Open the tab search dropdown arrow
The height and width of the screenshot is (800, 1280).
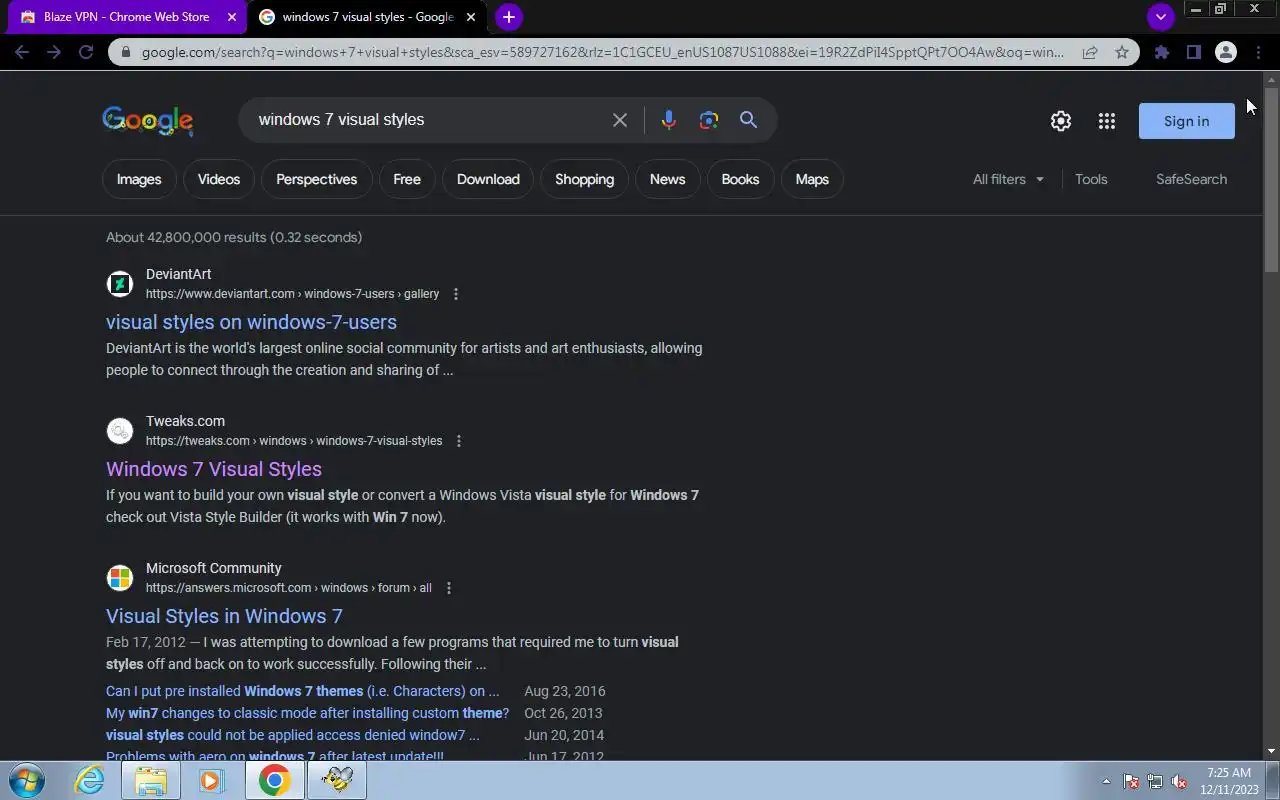click(x=1160, y=17)
